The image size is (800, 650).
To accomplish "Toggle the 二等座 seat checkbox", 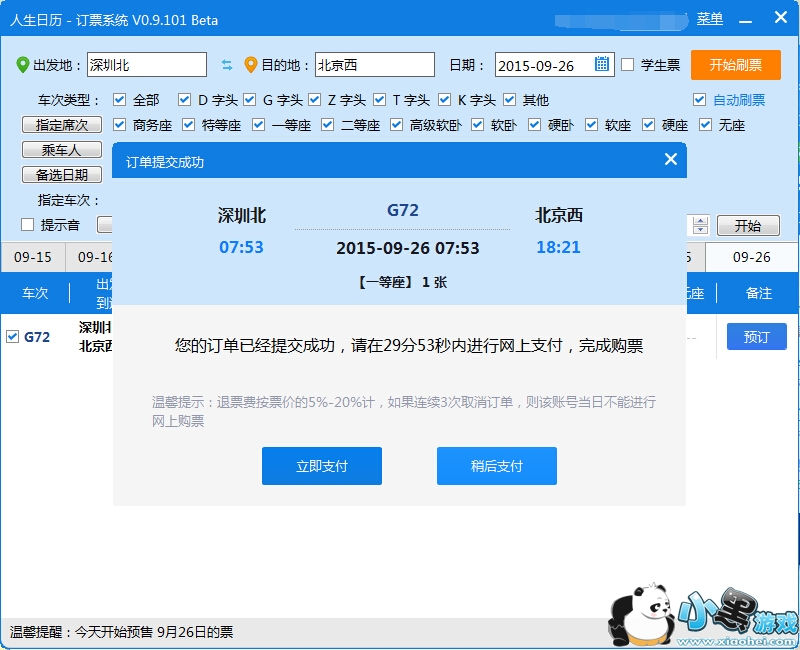I will pyautogui.click(x=328, y=124).
